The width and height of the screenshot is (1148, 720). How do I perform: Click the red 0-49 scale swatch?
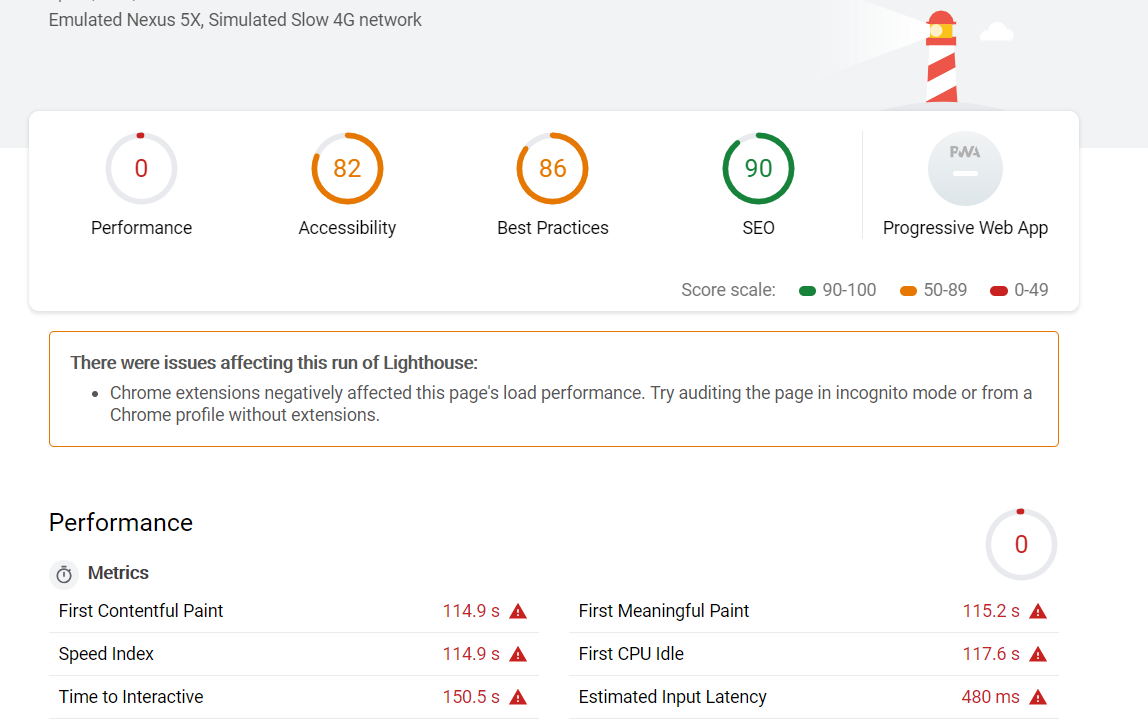click(998, 291)
